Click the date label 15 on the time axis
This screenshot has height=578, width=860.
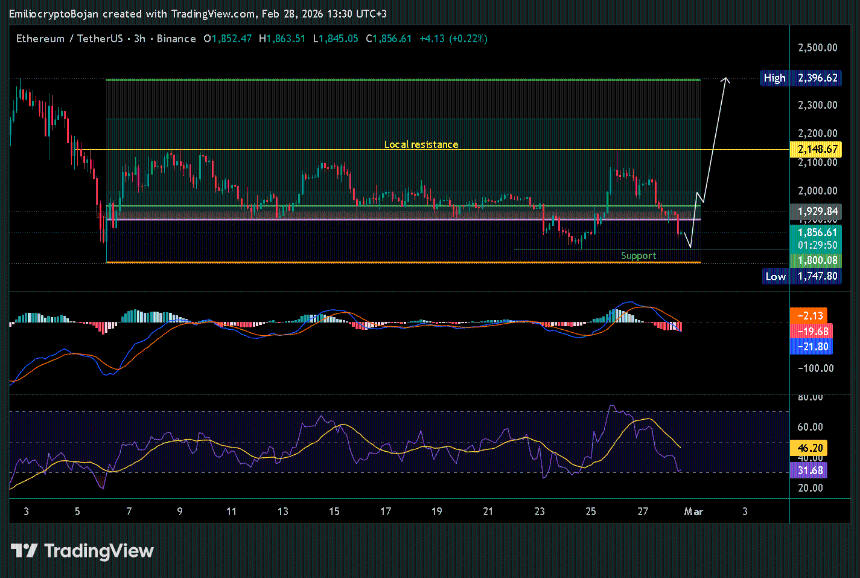[x=334, y=511]
